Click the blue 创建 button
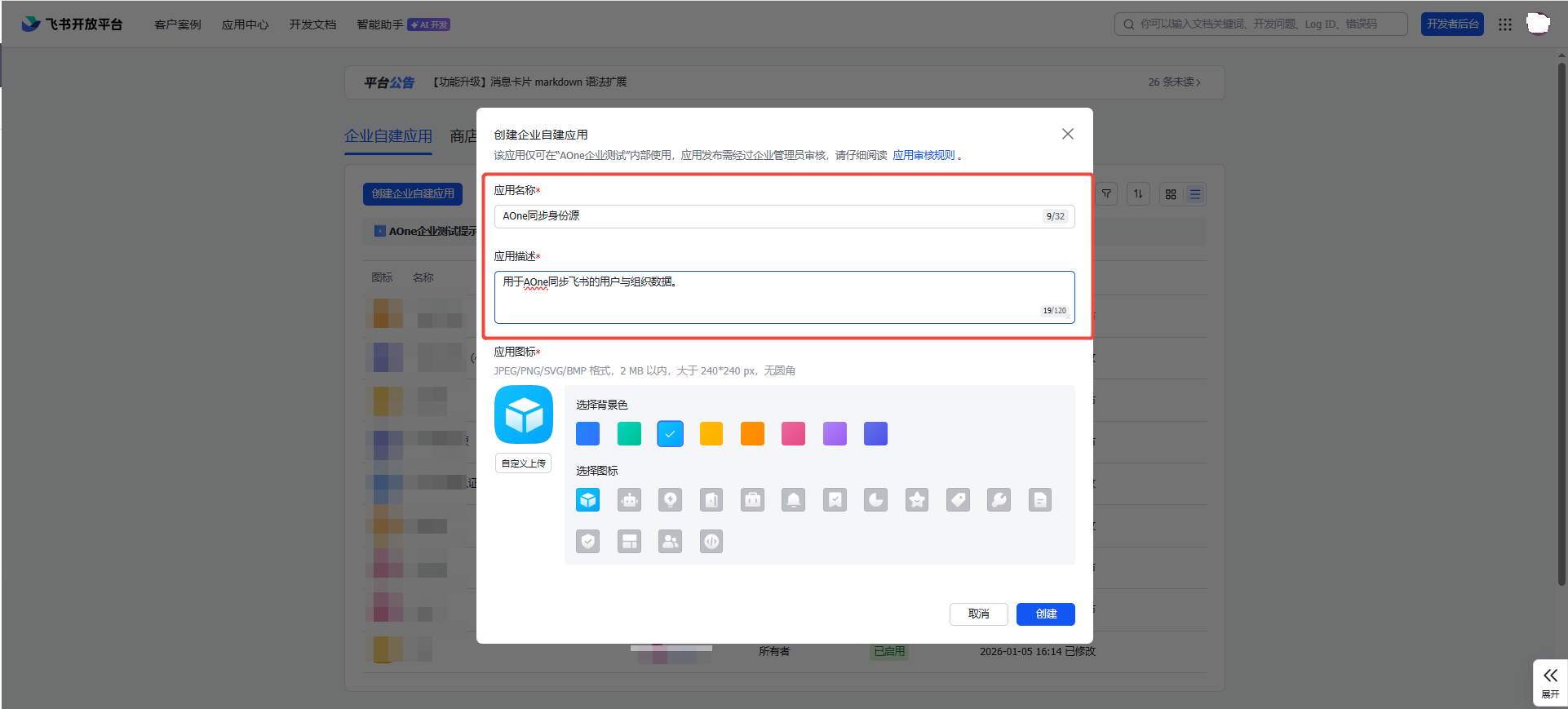Viewport: 1568px width, 709px height. coord(1045,614)
